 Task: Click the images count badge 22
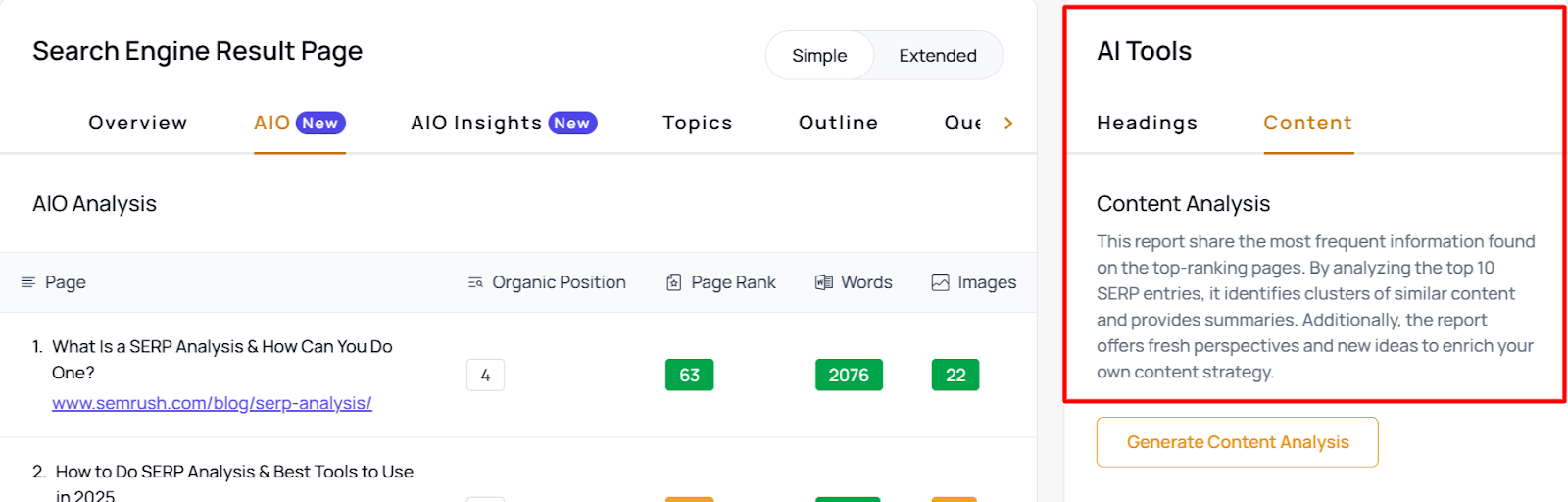[955, 375]
